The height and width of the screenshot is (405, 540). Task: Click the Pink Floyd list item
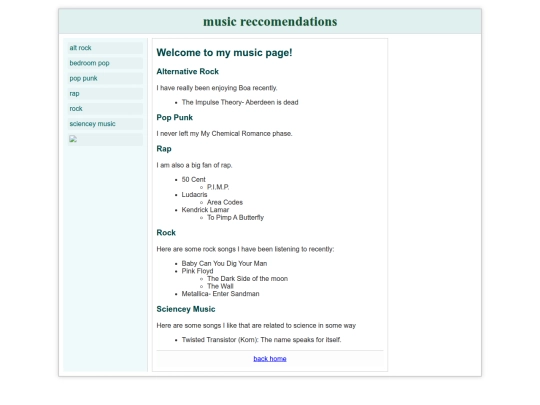[197, 271]
